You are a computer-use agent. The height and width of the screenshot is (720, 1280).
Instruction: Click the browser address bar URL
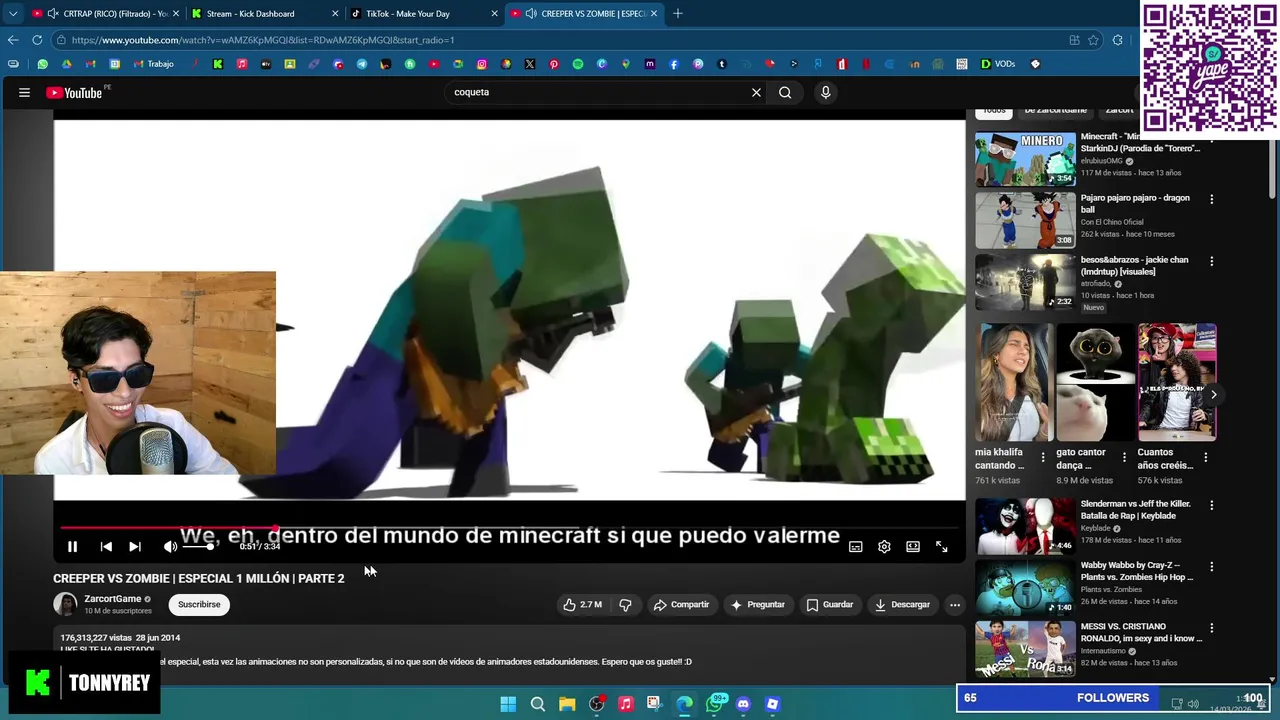263,40
